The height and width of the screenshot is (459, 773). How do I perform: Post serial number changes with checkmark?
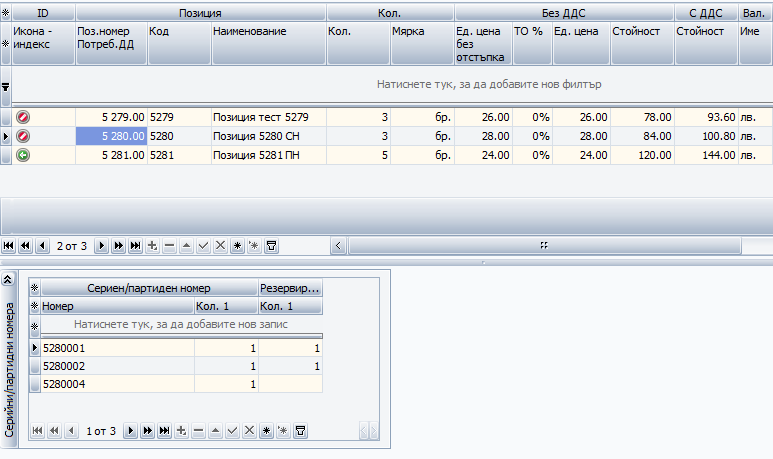pyautogui.click(x=232, y=431)
